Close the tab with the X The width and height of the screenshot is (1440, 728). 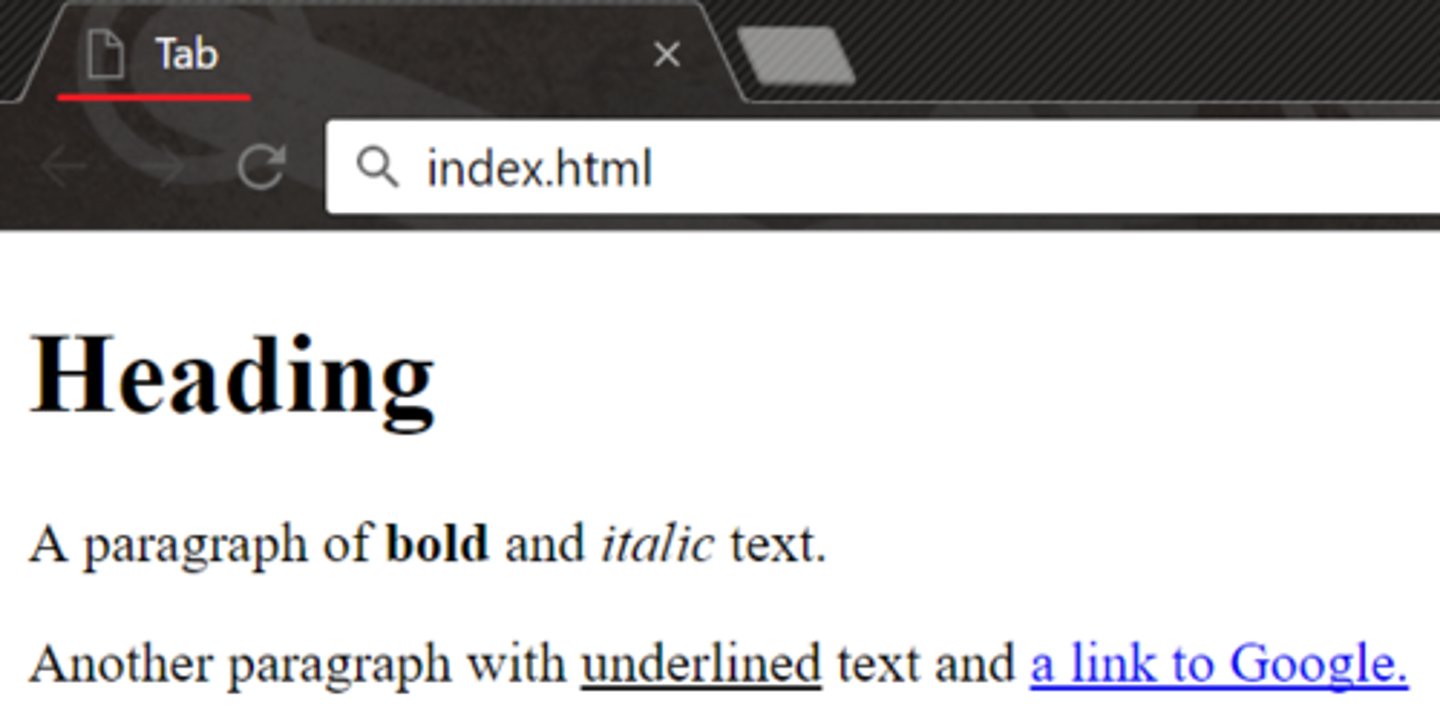click(667, 55)
